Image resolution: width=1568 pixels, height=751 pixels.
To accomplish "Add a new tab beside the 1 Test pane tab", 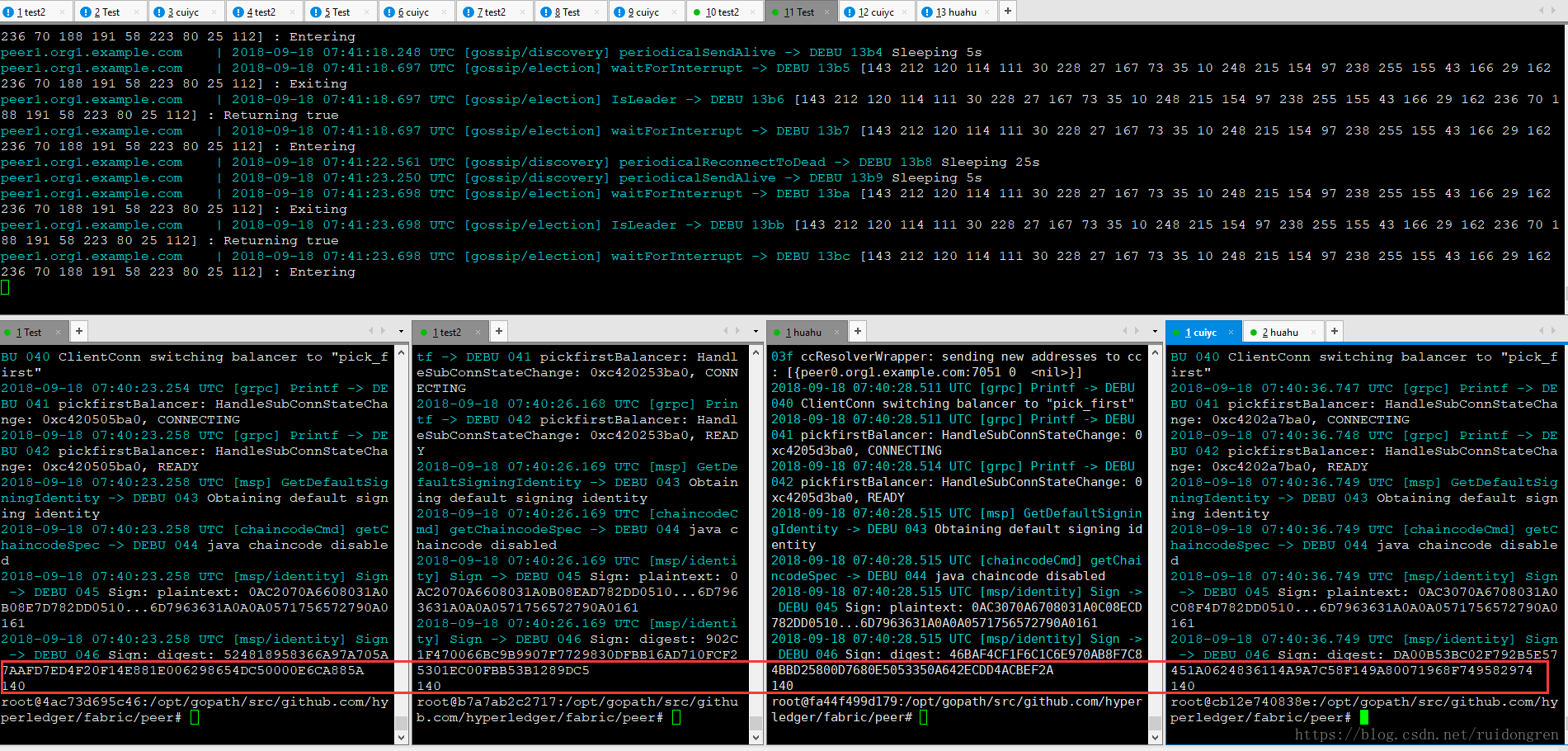I will (x=79, y=332).
